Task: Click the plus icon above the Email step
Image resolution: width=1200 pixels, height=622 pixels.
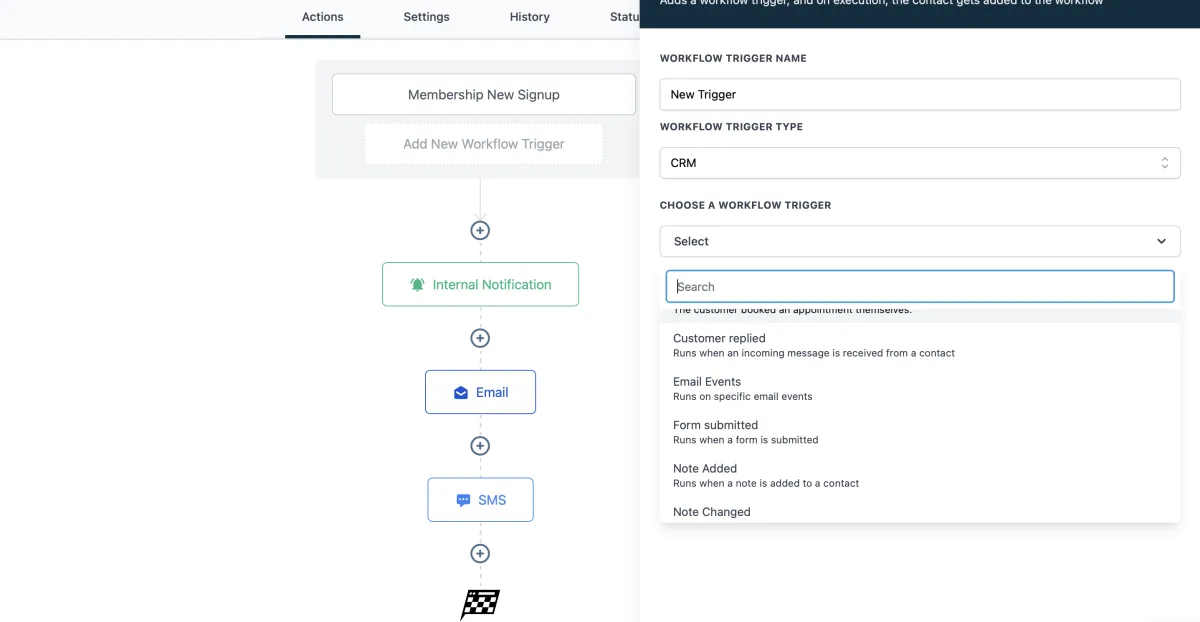Action: tap(480, 338)
